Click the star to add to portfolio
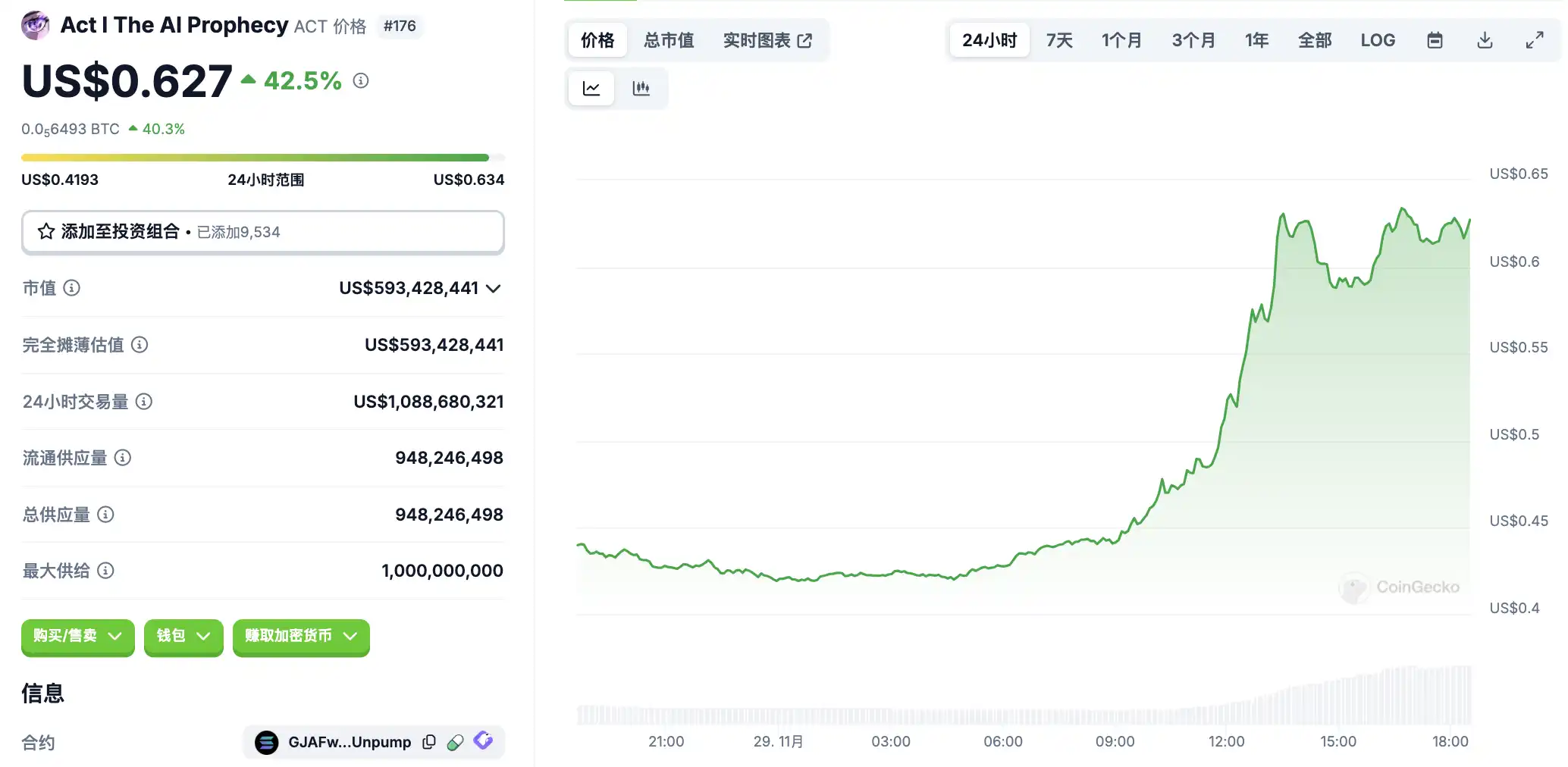The image size is (1568, 767). coord(46,232)
